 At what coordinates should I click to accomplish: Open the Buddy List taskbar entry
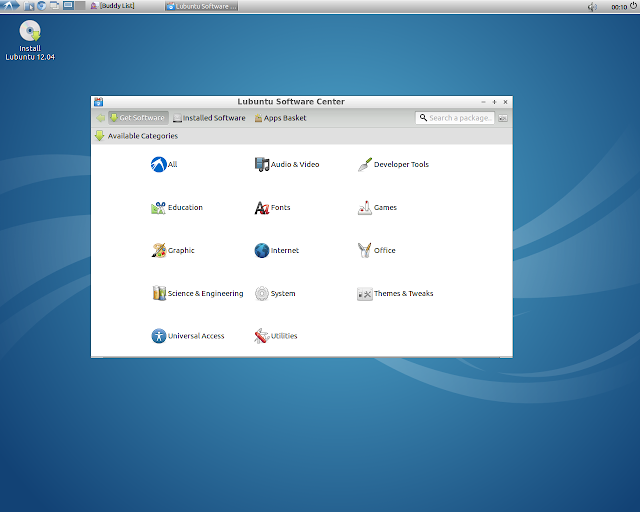click(112, 6)
